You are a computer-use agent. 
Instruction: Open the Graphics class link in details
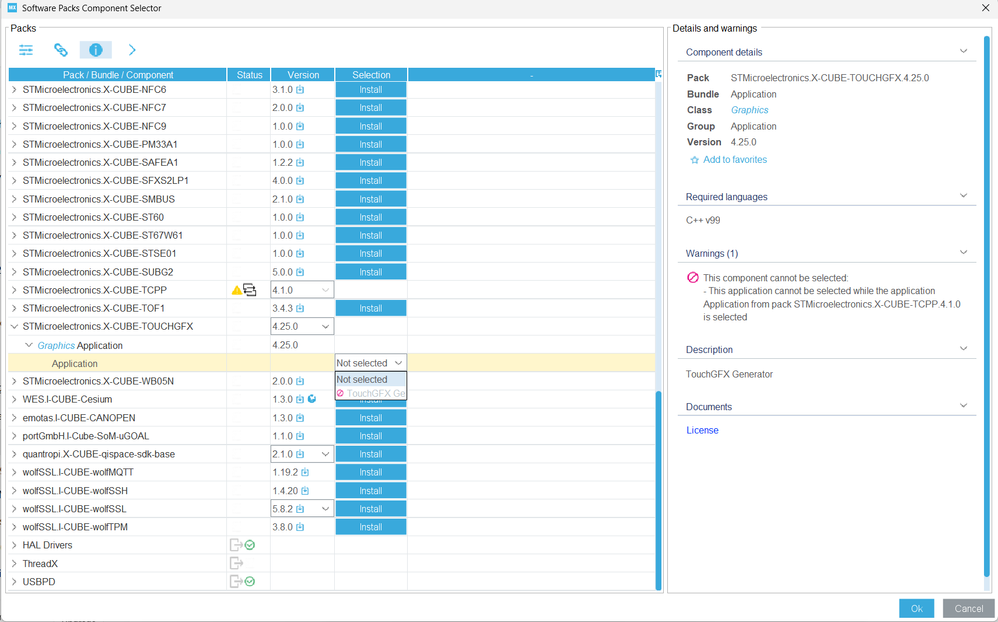click(x=749, y=110)
